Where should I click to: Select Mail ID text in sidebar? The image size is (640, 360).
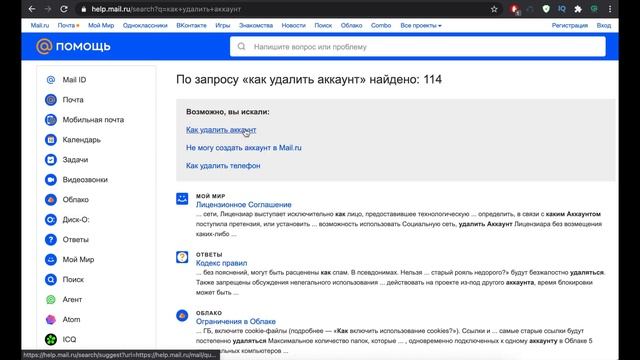pyautogui.click(x=74, y=80)
